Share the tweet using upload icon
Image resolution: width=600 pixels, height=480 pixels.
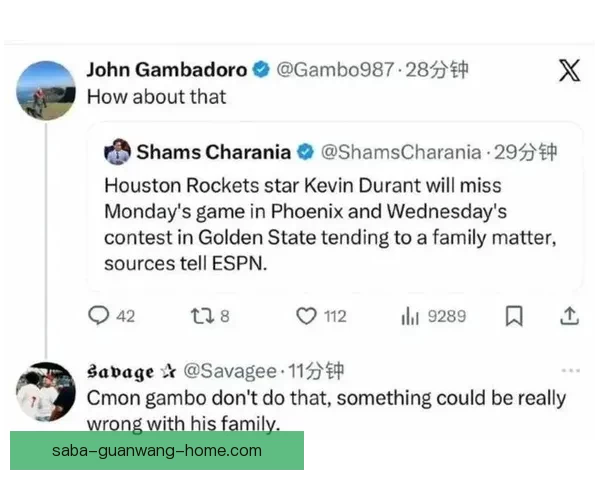[569, 316]
